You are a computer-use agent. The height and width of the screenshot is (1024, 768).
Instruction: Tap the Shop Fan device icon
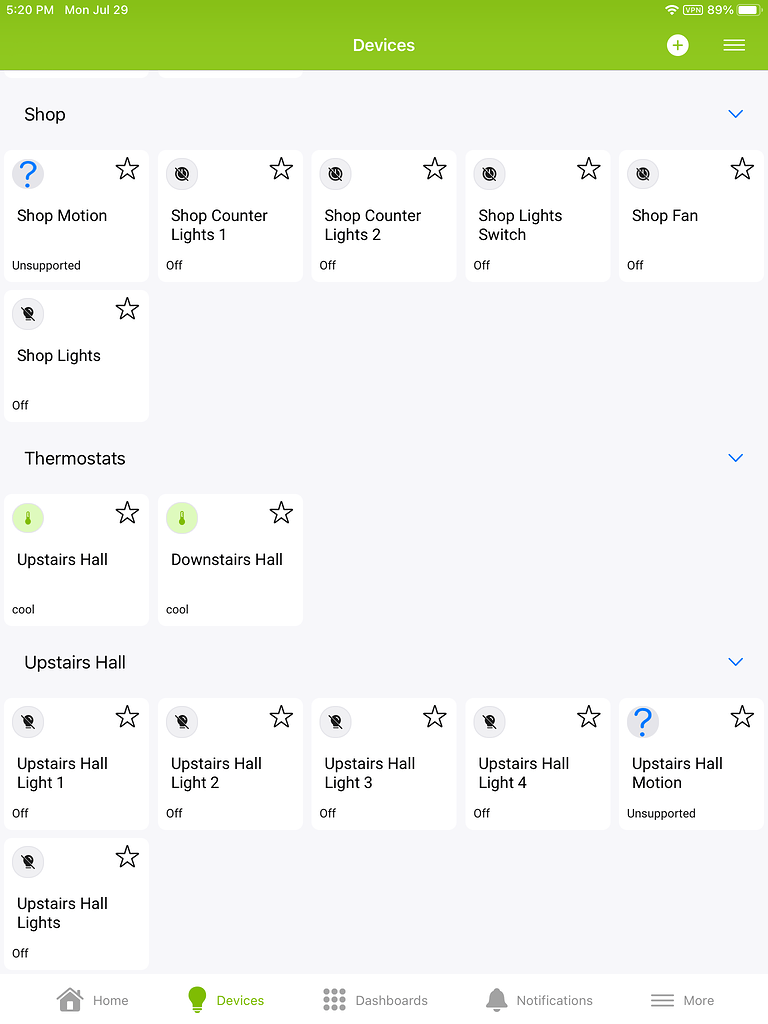pyautogui.click(x=643, y=174)
